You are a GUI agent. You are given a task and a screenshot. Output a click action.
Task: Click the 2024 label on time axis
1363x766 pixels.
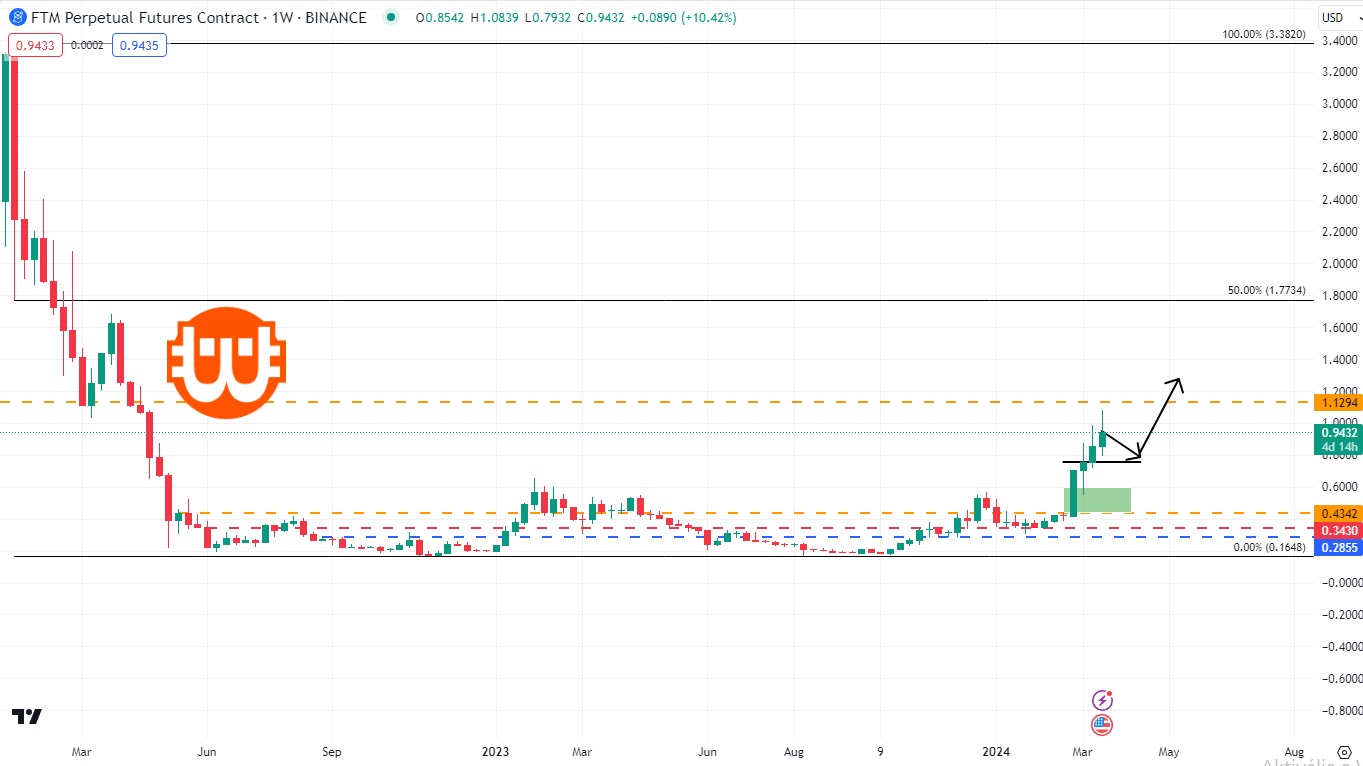click(996, 750)
